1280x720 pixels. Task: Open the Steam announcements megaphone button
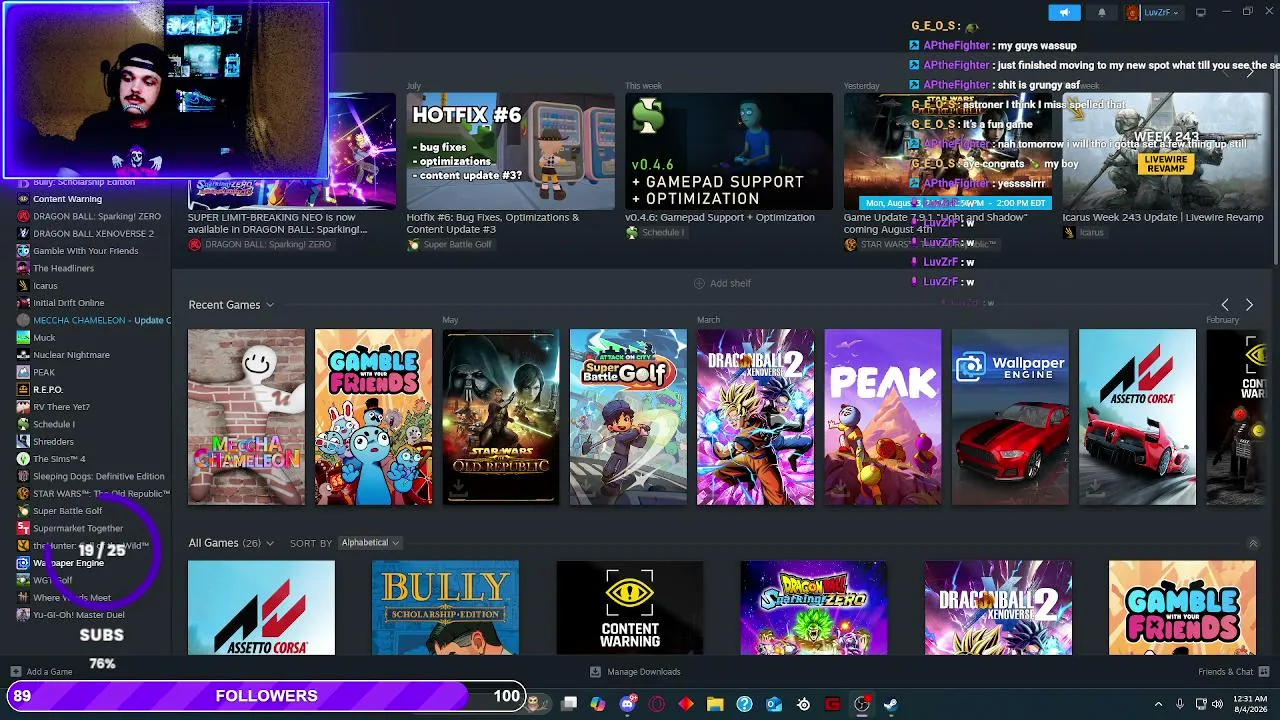click(1064, 12)
